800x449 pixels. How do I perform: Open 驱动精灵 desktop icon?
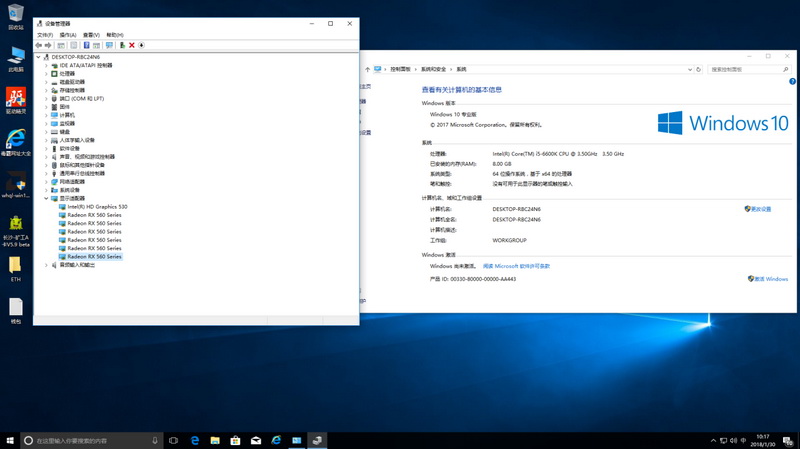pyautogui.click(x=16, y=101)
